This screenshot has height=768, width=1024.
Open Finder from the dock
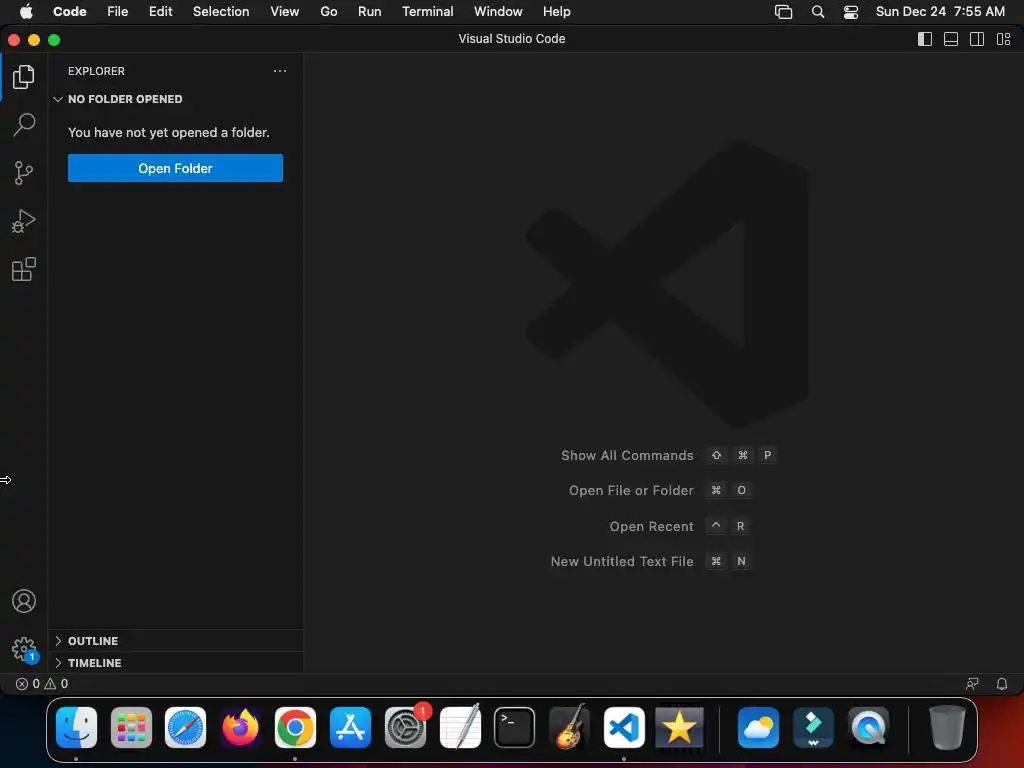pyautogui.click(x=76, y=728)
